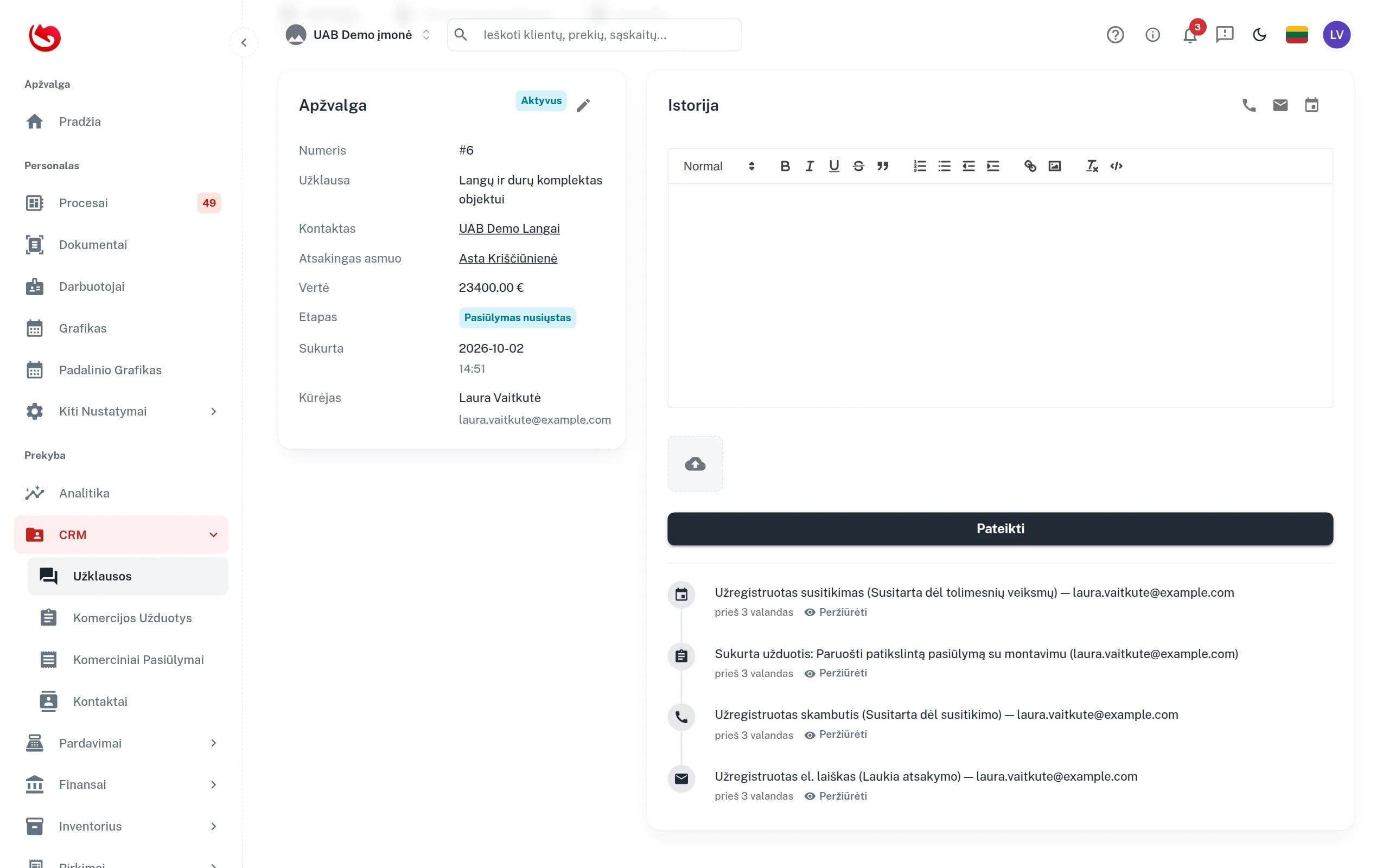Insert a blockquote in editor

(x=883, y=166)
